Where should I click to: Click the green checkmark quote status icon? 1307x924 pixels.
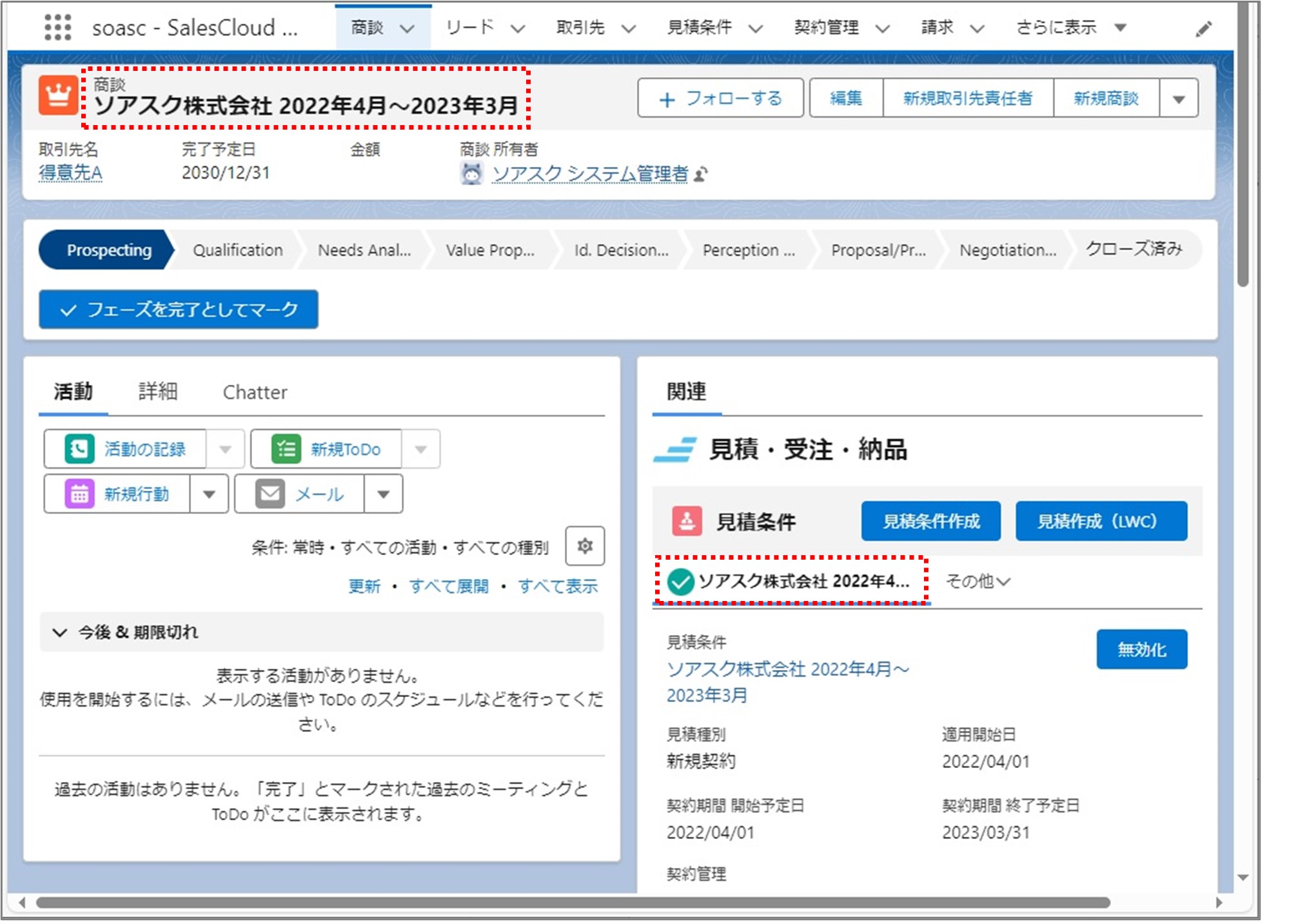pos(680,582)
